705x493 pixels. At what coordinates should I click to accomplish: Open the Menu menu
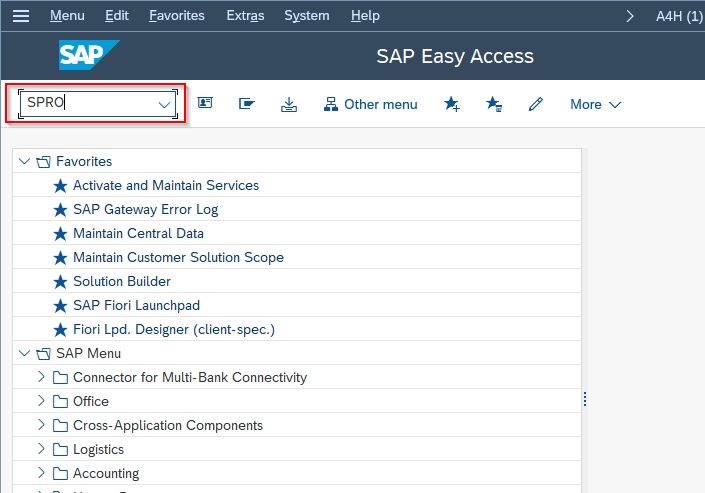pos(67,16)
